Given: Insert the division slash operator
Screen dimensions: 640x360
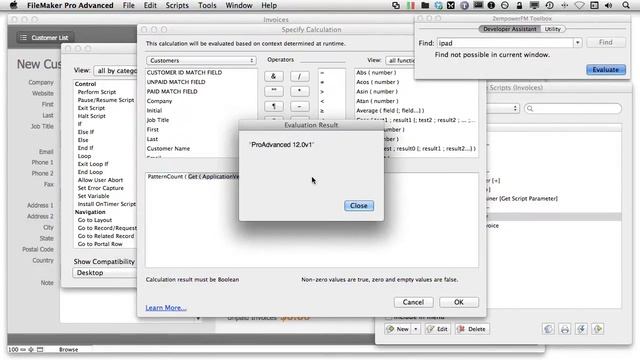Looking at the screenshot, I should click(299, 76).
